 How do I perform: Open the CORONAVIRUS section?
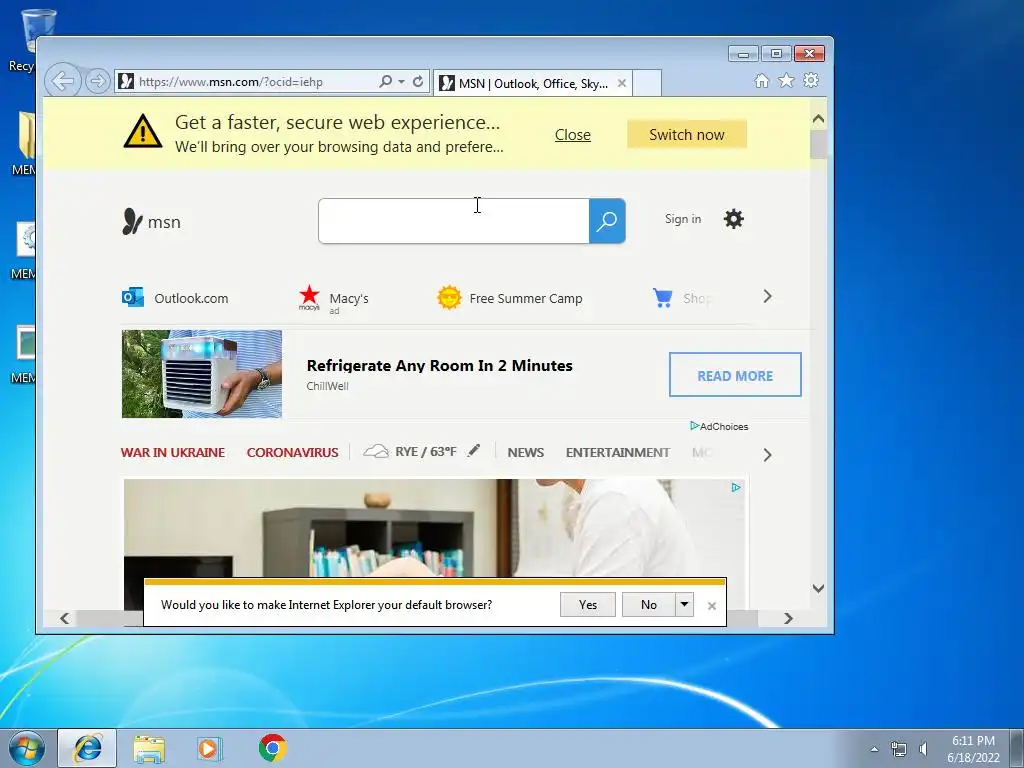pyautogui.click(x=293, y=453)
